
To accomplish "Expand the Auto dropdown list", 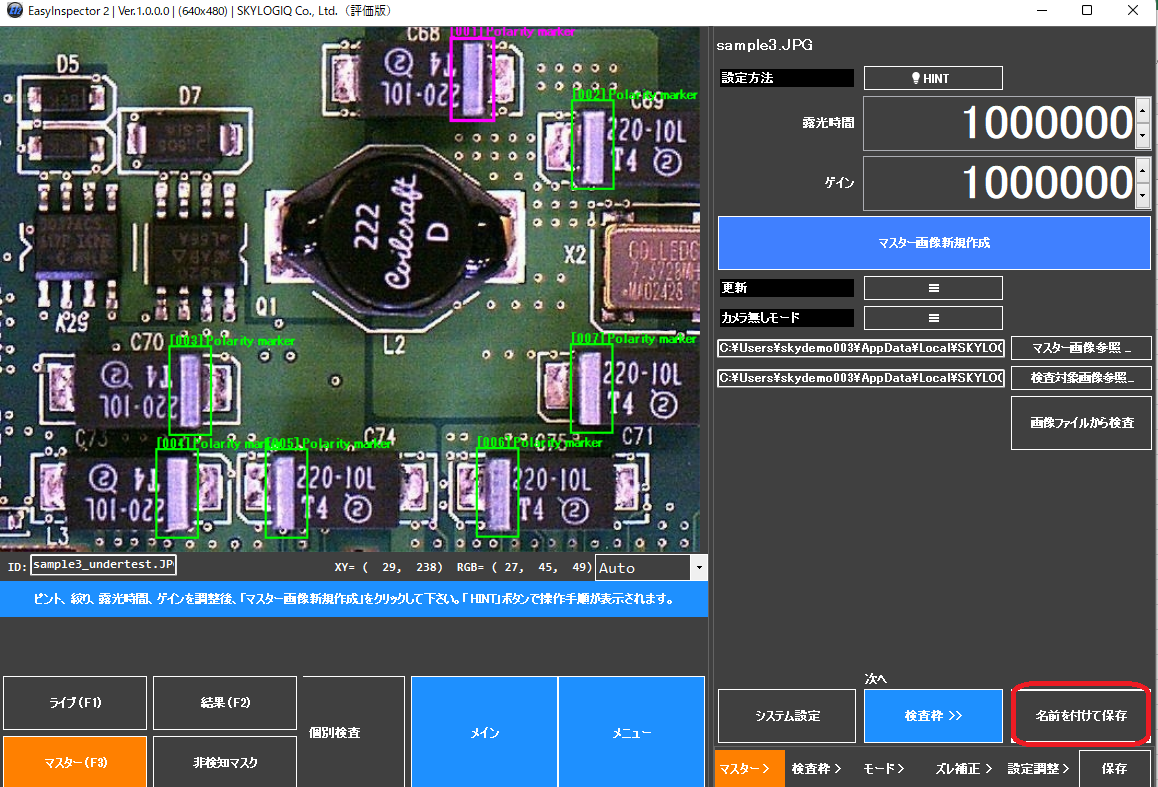I will pyautogui.click(x=699, y=568).
